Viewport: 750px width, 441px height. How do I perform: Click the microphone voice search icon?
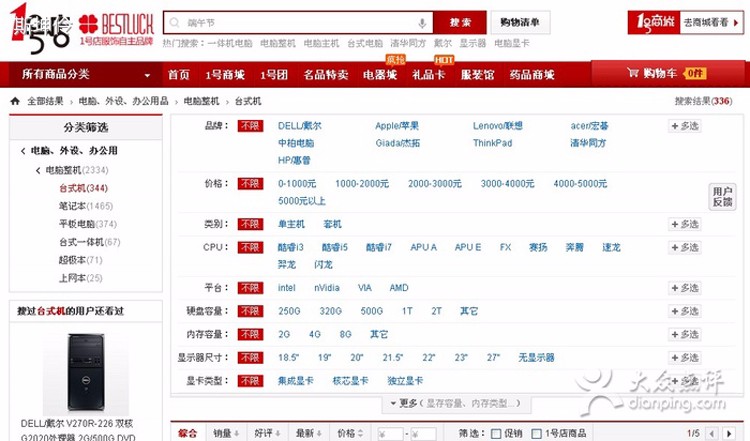coord(422,22)
